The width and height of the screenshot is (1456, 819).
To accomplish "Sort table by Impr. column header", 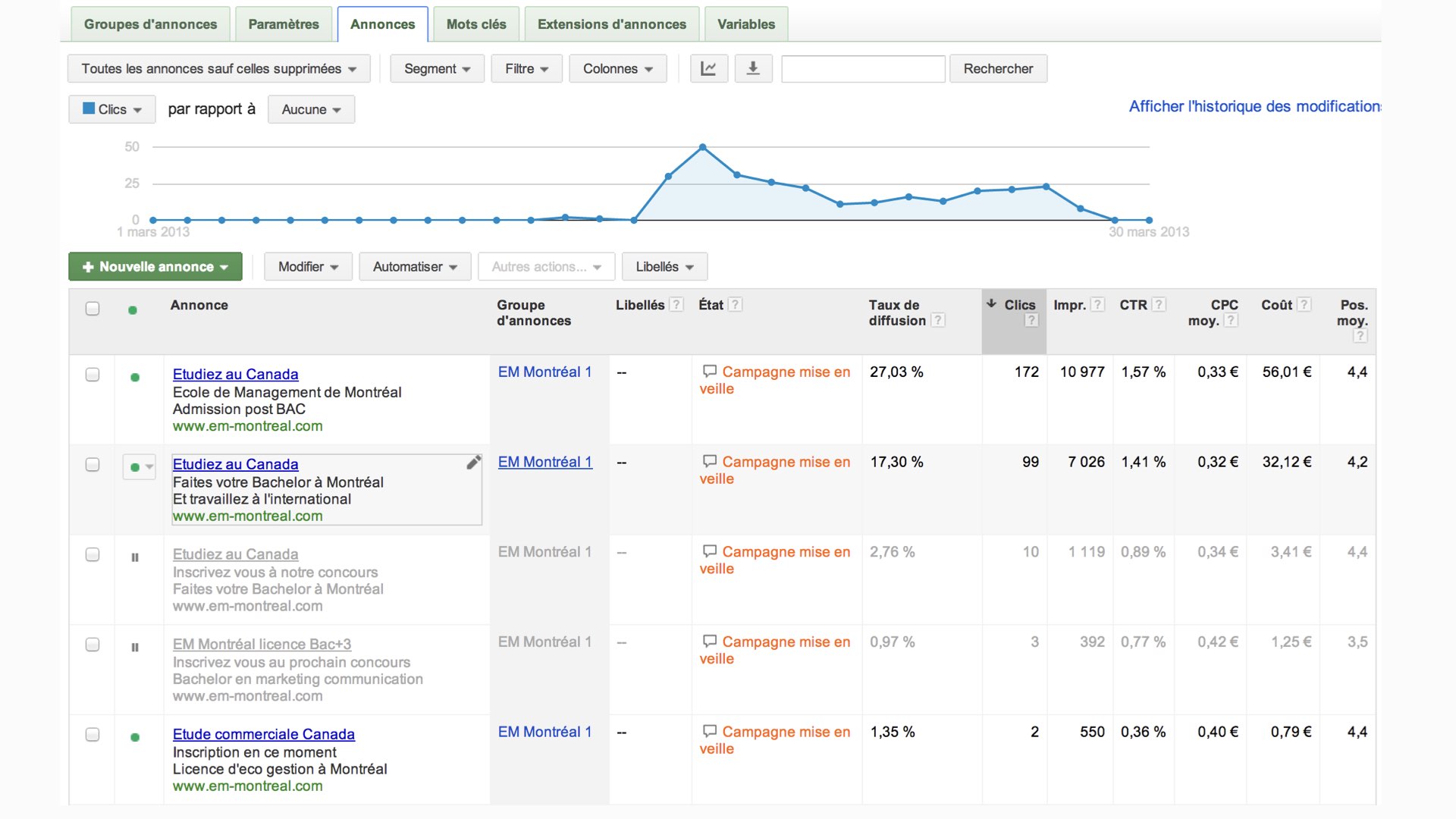I will pos(1069,305).
